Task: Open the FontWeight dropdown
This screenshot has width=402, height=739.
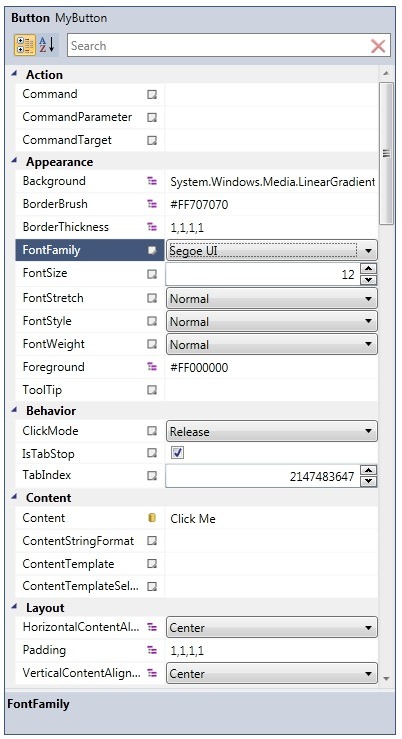Action: [271, 345]
